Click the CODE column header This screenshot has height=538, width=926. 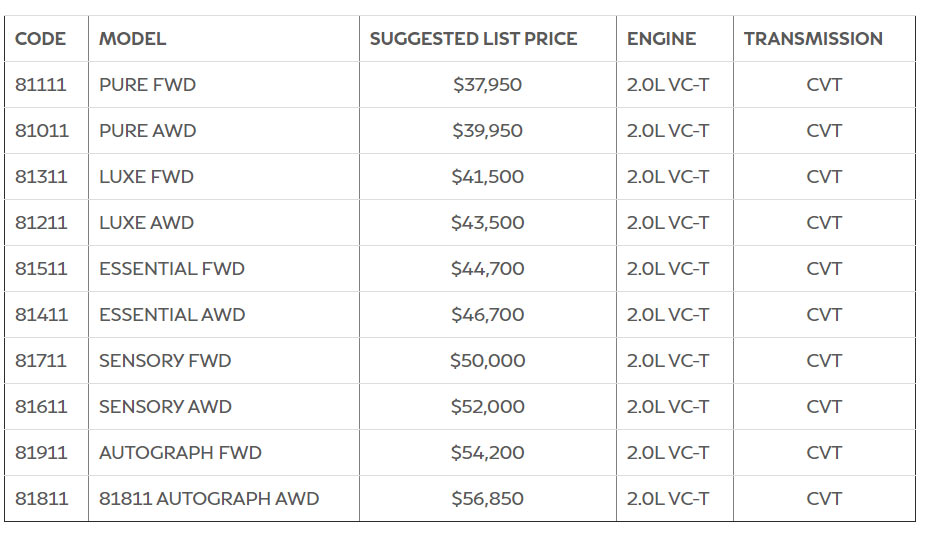(x=41, y=39)
